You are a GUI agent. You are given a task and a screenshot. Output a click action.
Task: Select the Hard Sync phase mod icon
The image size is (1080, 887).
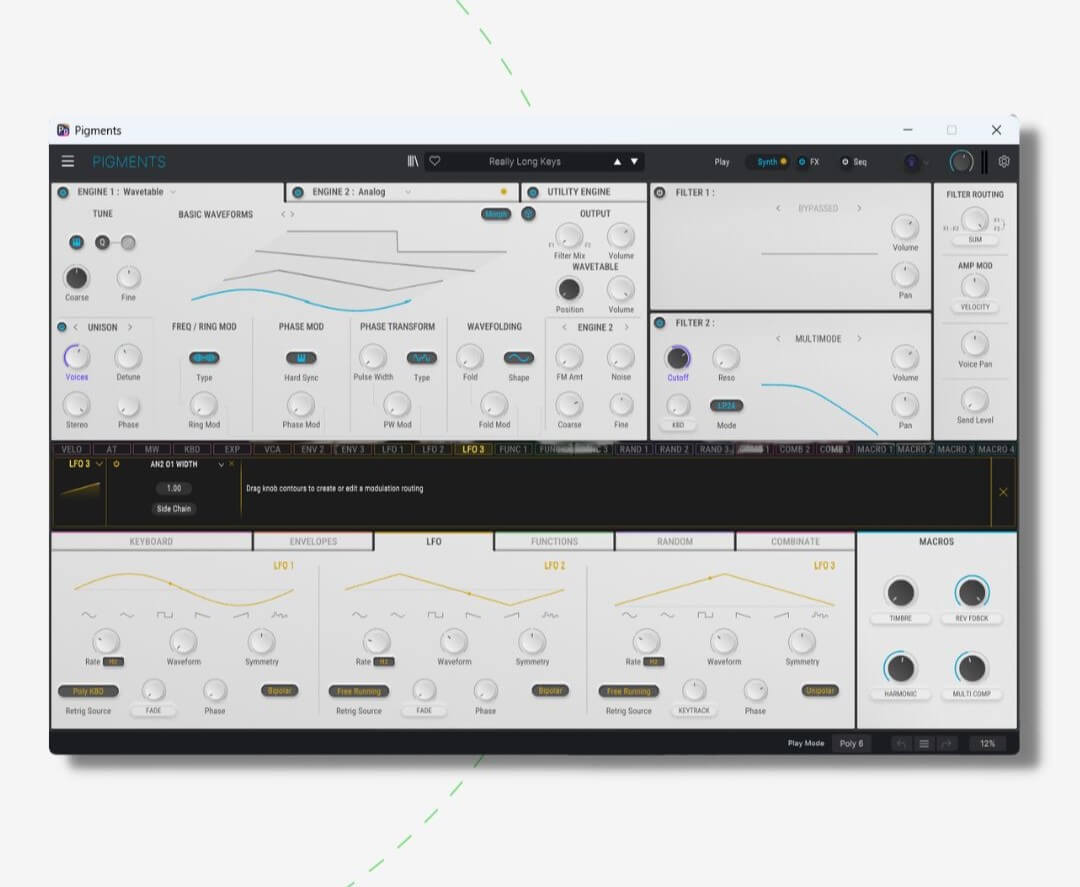coord(301,358)
